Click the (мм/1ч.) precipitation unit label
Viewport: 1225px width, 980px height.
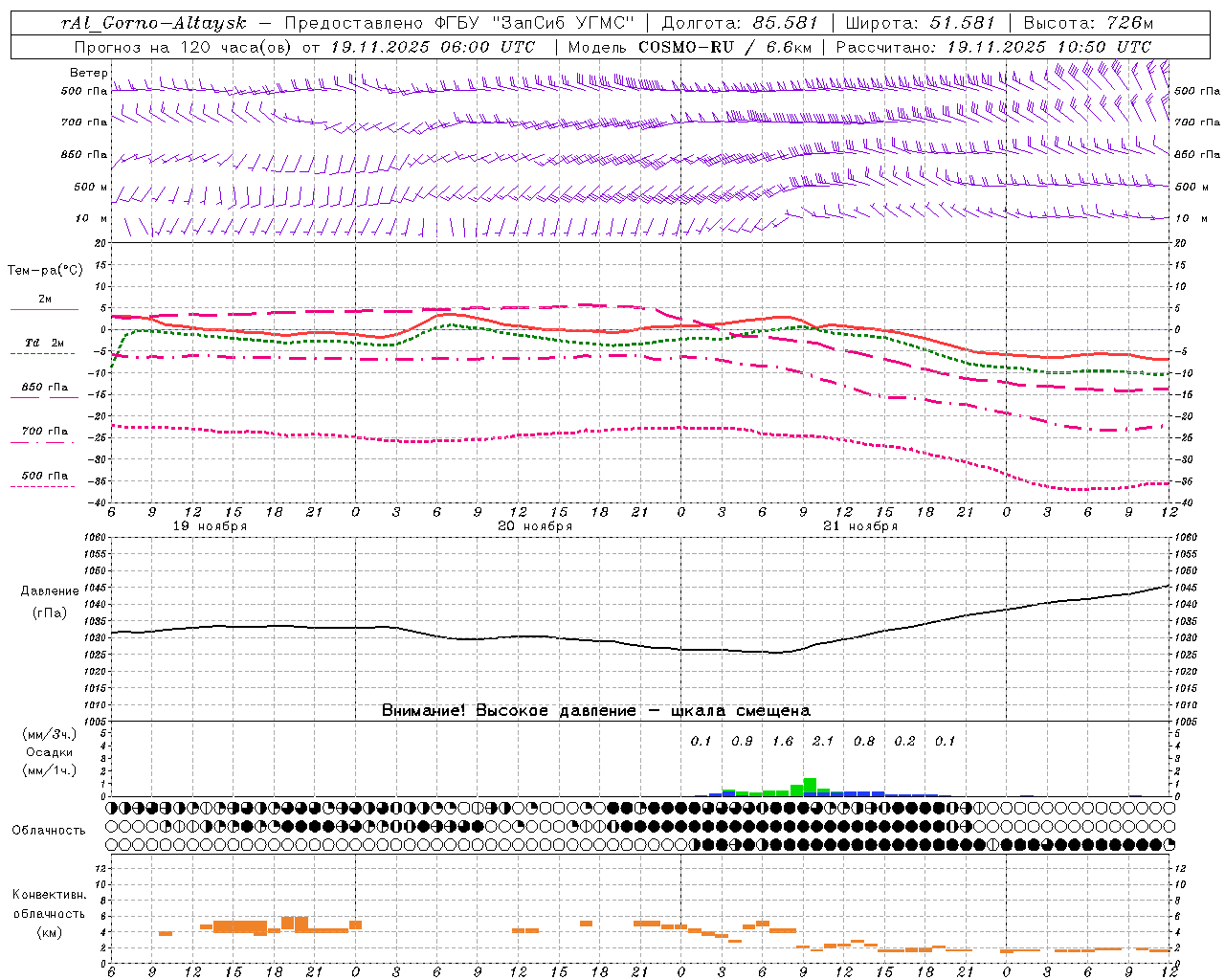pos(50,770)
